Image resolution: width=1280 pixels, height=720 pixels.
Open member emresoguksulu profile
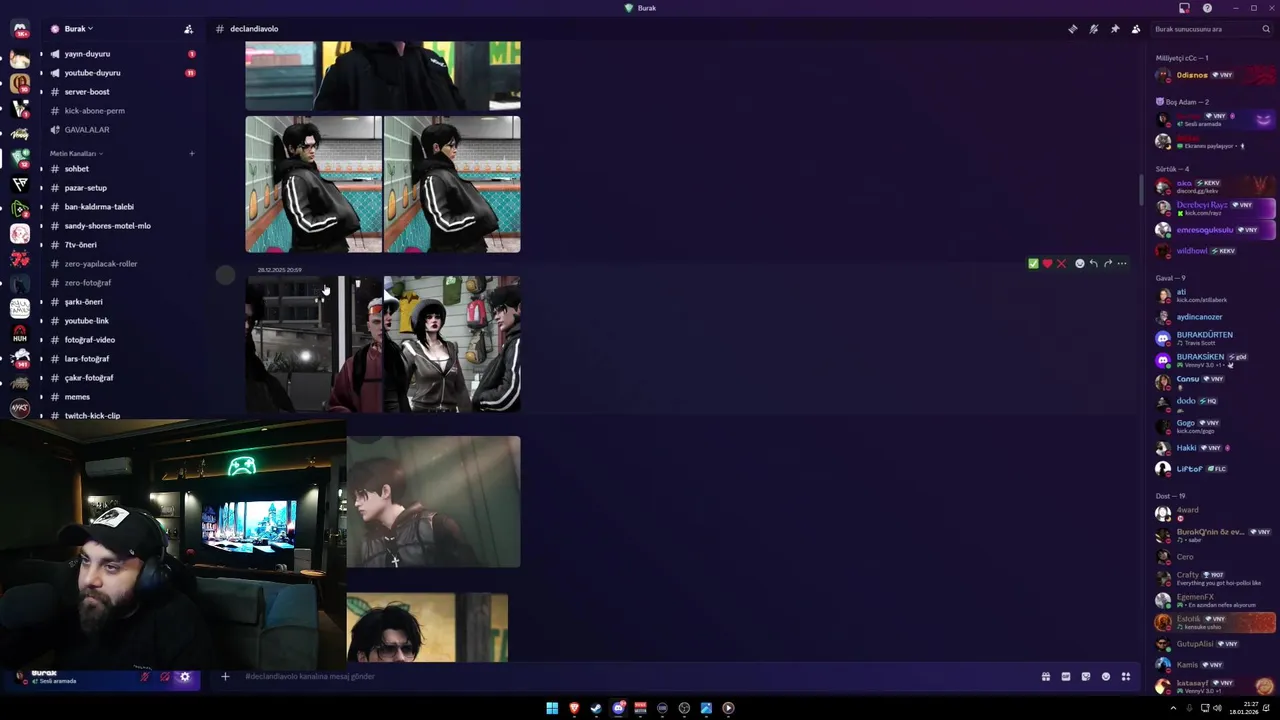[1215, 230]
